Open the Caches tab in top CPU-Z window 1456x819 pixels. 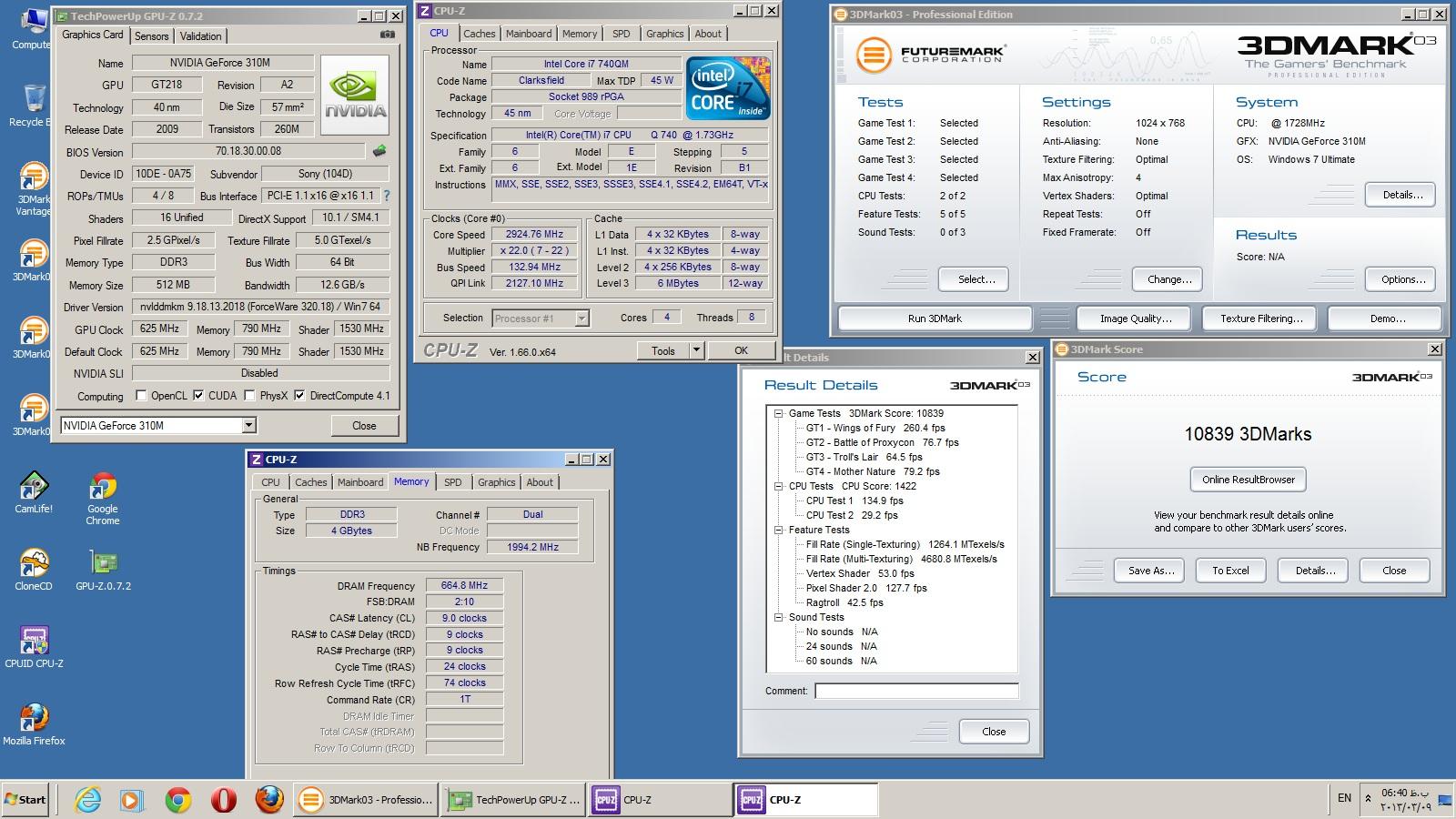coord(480,34)
